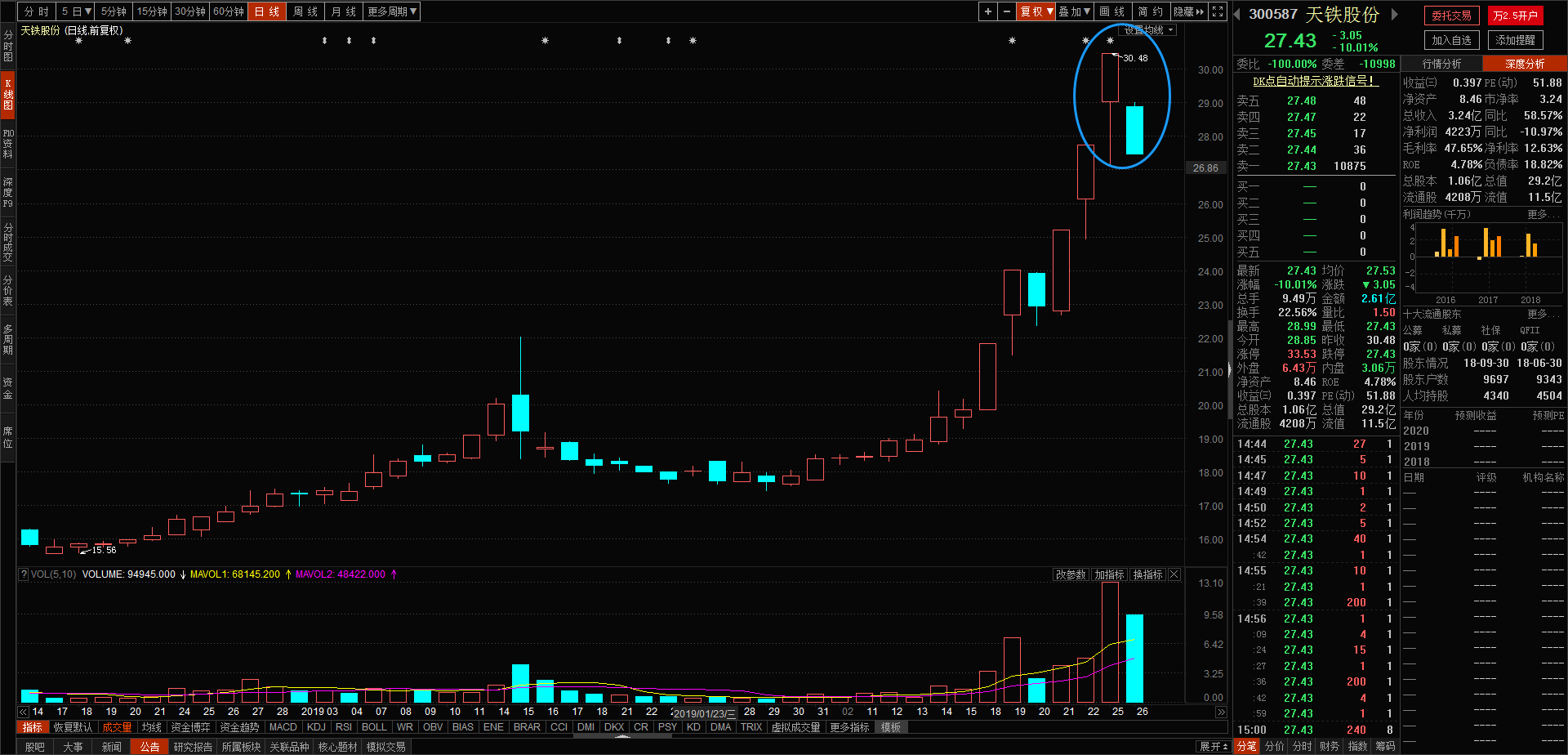This screenshot has width=1568, height=755.
Task: Open 画线 drawing tools
Action: click(1112, 11)
